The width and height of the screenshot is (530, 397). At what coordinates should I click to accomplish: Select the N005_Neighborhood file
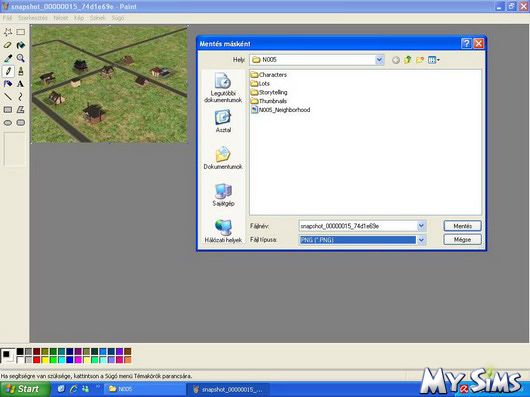coord(281,110)
